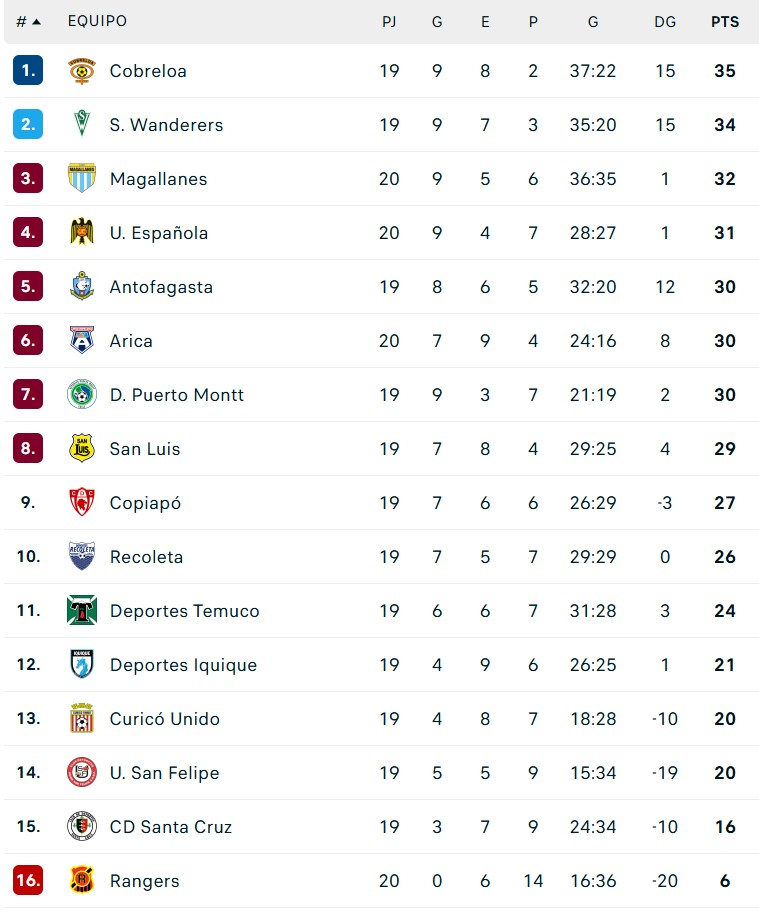Open the Magallanes shield logo
The height and width of the screenshot is (912, 759).
click(82, 179)
